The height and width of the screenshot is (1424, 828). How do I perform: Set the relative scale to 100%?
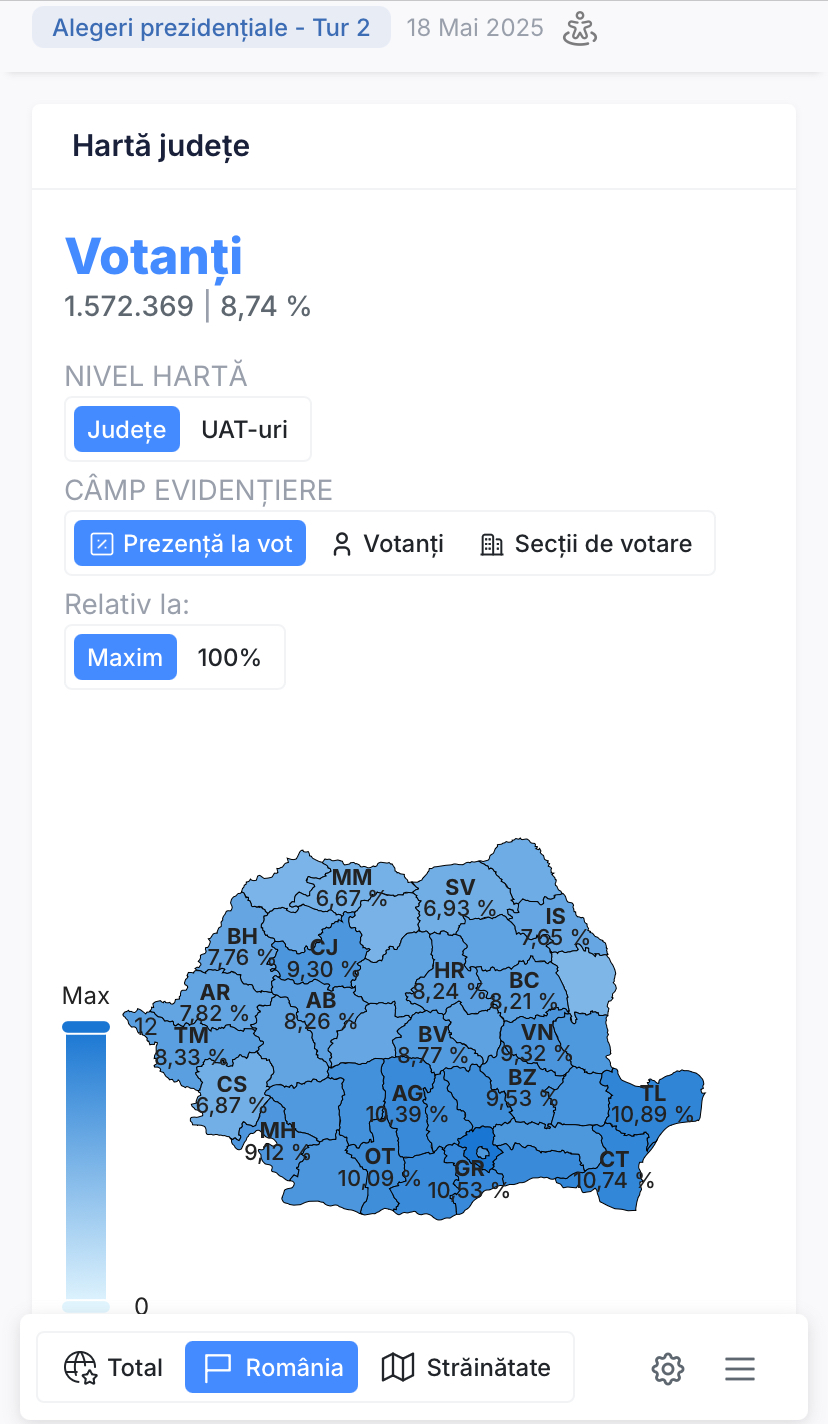pos(229,657)
